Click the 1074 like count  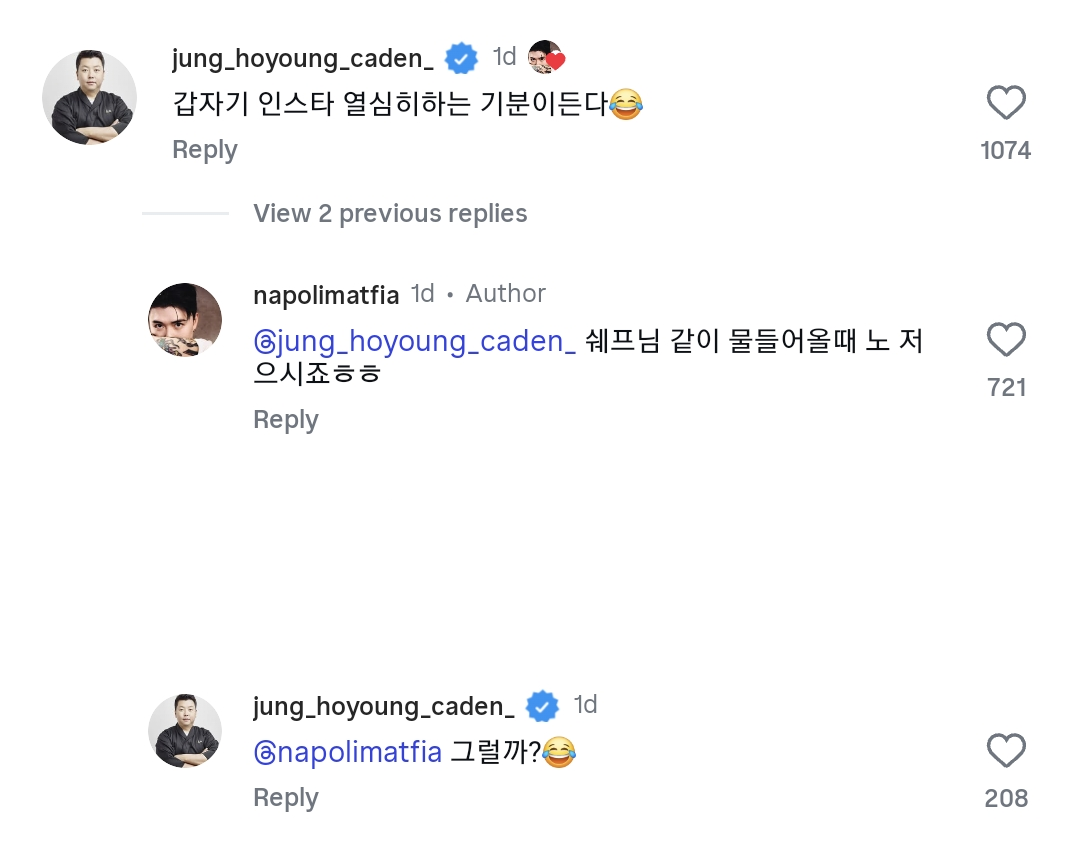[x=1006, y=151]
